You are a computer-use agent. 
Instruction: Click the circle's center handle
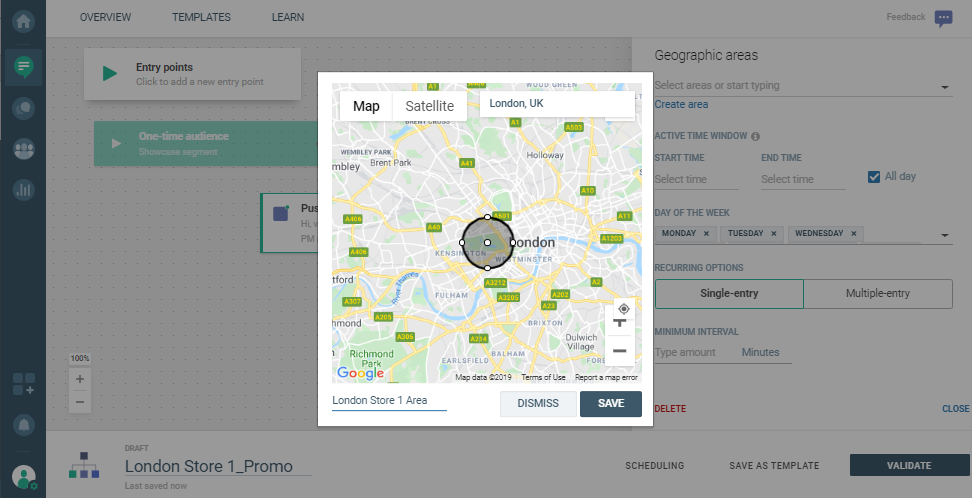[x=488, y=242]
